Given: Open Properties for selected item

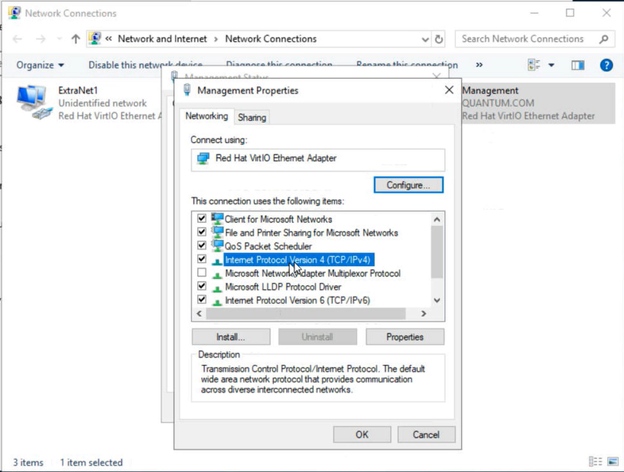Looking at the screenshot, I should click(x=405, y=337).
